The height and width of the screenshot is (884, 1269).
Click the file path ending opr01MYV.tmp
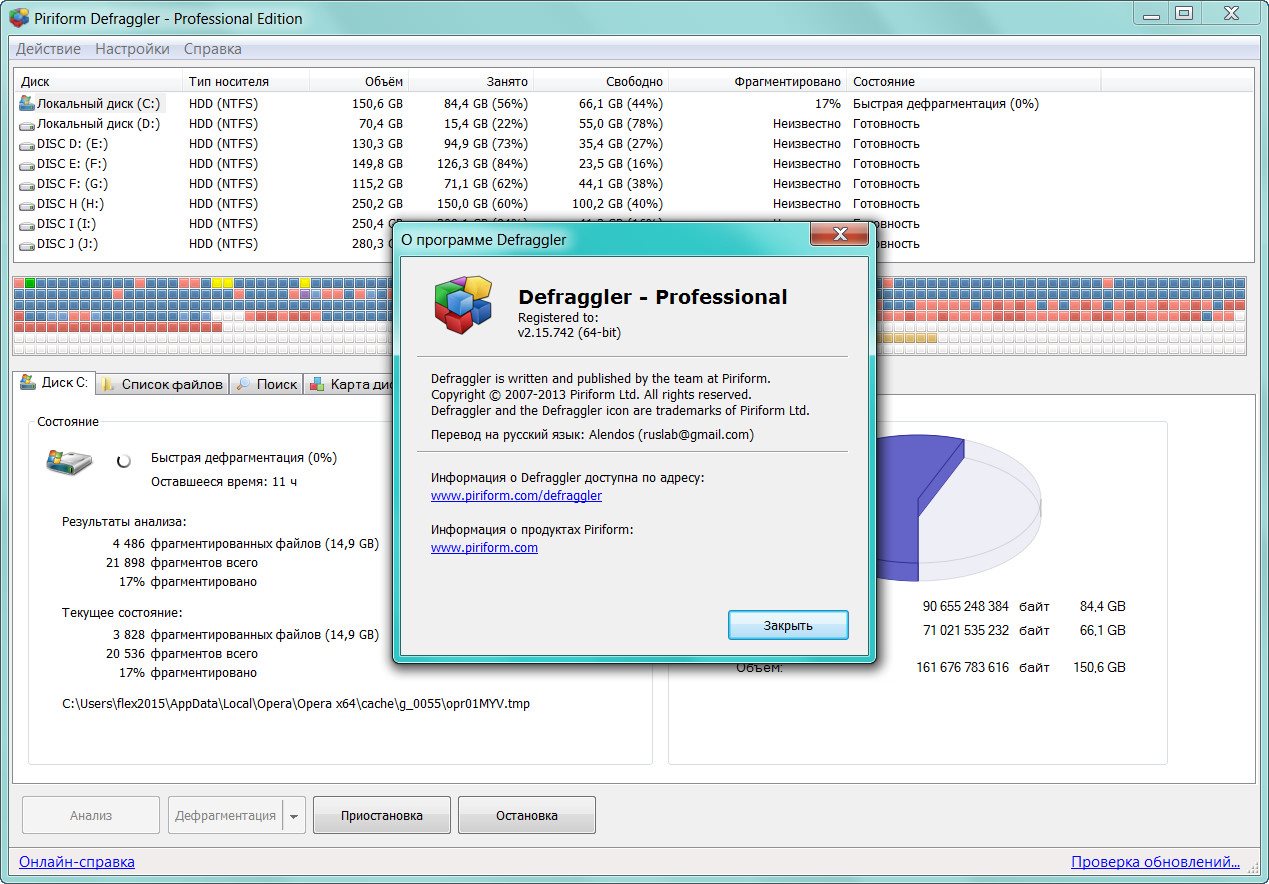[x=296, y=703]
